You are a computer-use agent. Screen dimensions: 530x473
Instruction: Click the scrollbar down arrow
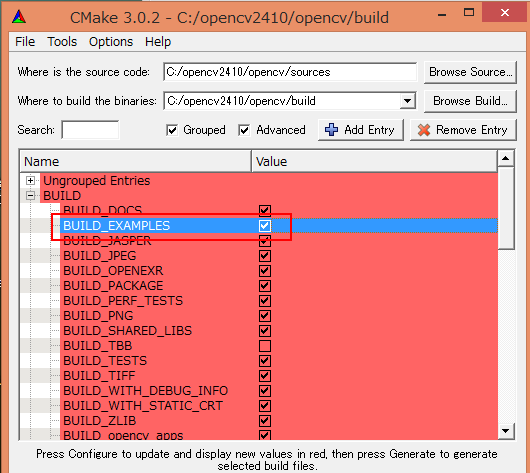tap(506, 431)
